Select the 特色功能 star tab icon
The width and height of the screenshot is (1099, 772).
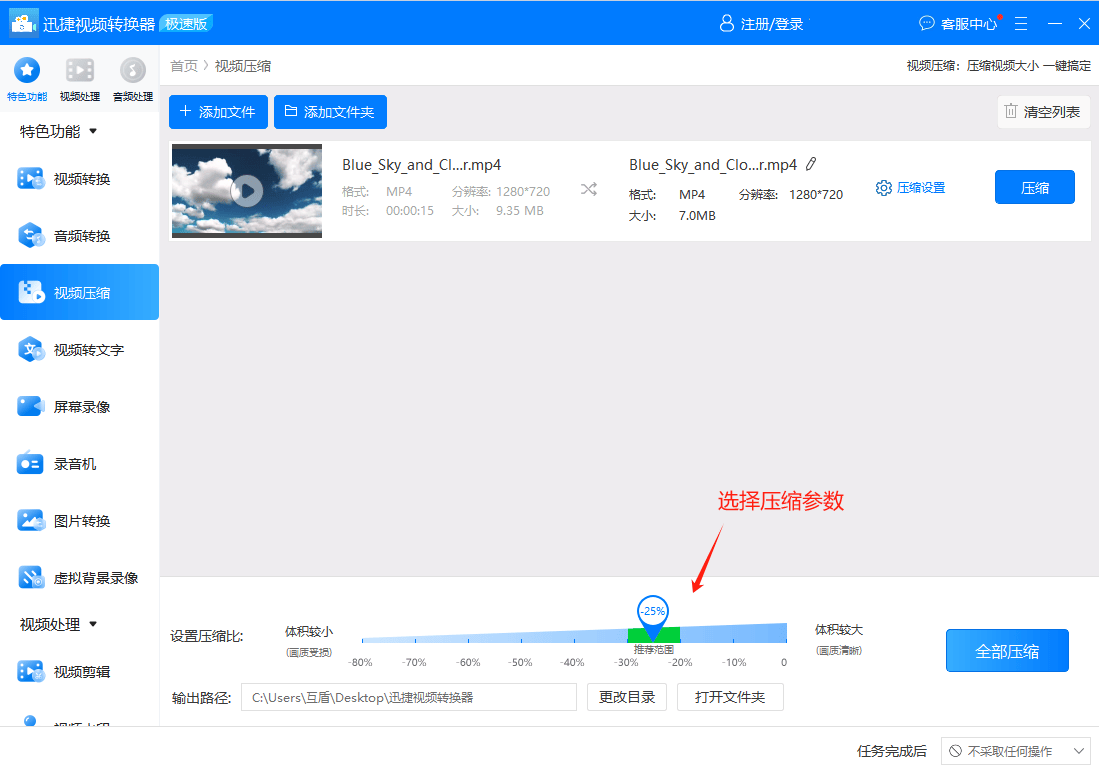click(x=27, y=70)
